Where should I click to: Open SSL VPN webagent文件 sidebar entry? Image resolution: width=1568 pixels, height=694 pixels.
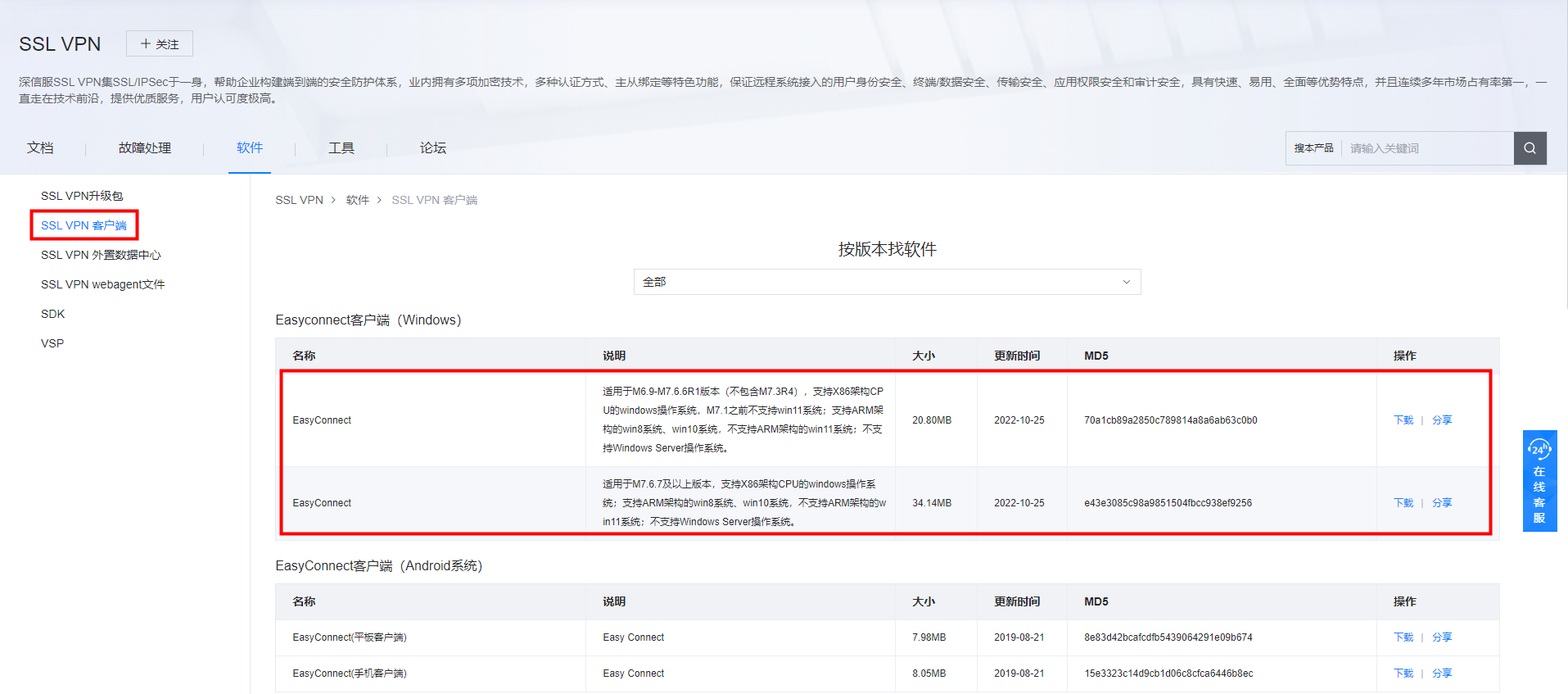click(x=103, y=284)
